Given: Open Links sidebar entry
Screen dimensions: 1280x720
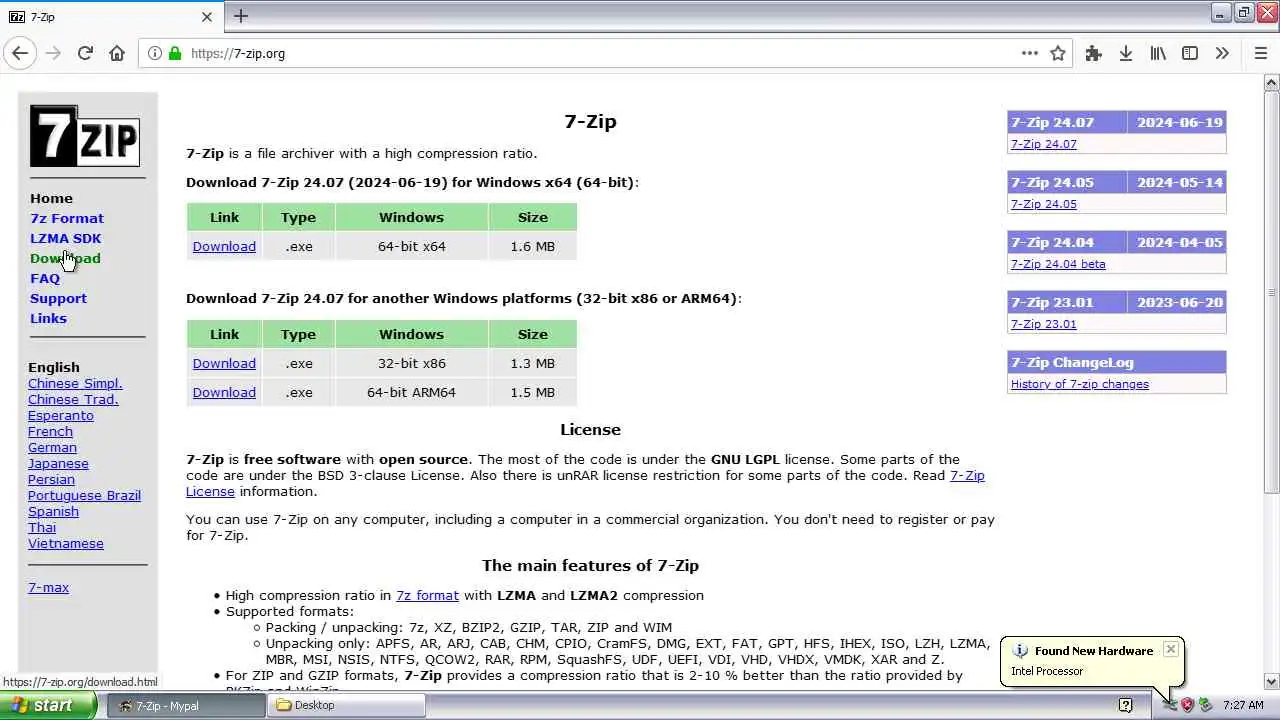Looking at the screenshot, I should click(48, 318).
